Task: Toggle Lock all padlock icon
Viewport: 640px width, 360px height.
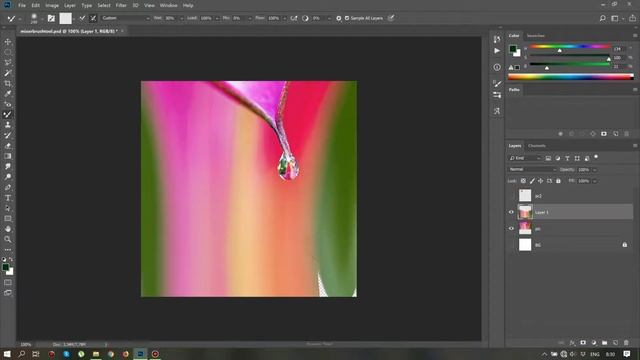Action: point(558,181)
